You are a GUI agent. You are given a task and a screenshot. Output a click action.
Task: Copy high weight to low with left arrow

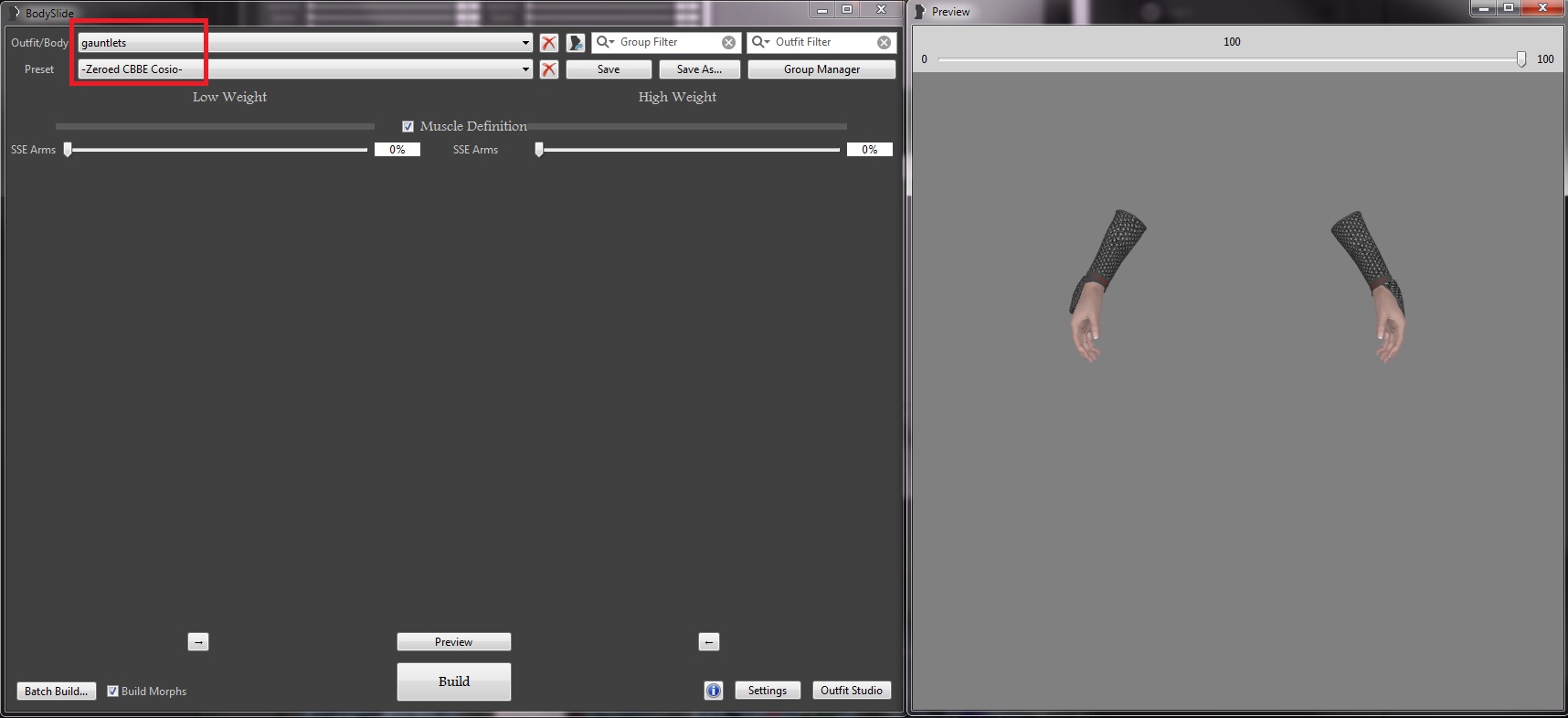coord(709,642)
